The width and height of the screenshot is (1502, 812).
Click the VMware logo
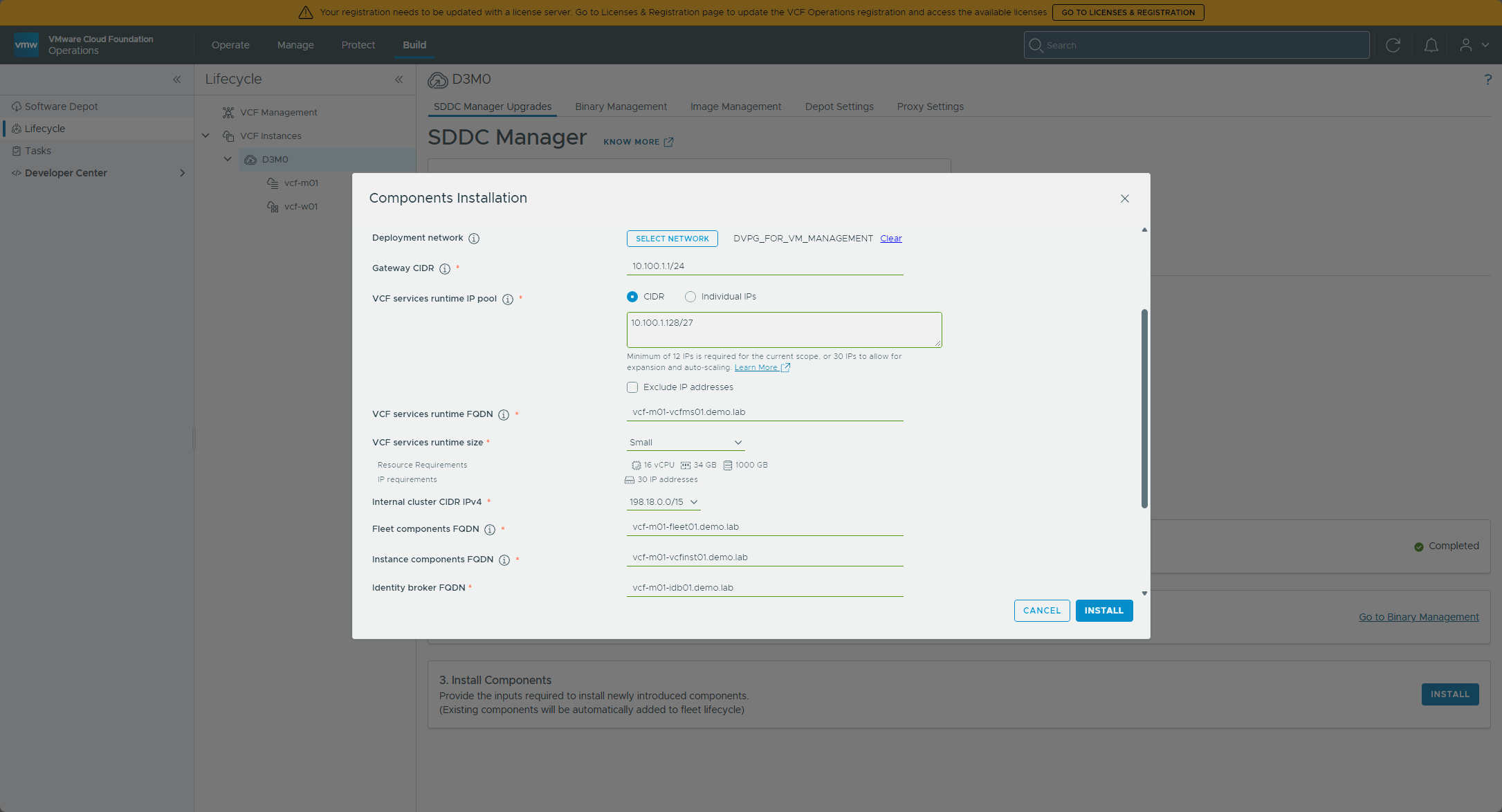click(x=26, y=45)
